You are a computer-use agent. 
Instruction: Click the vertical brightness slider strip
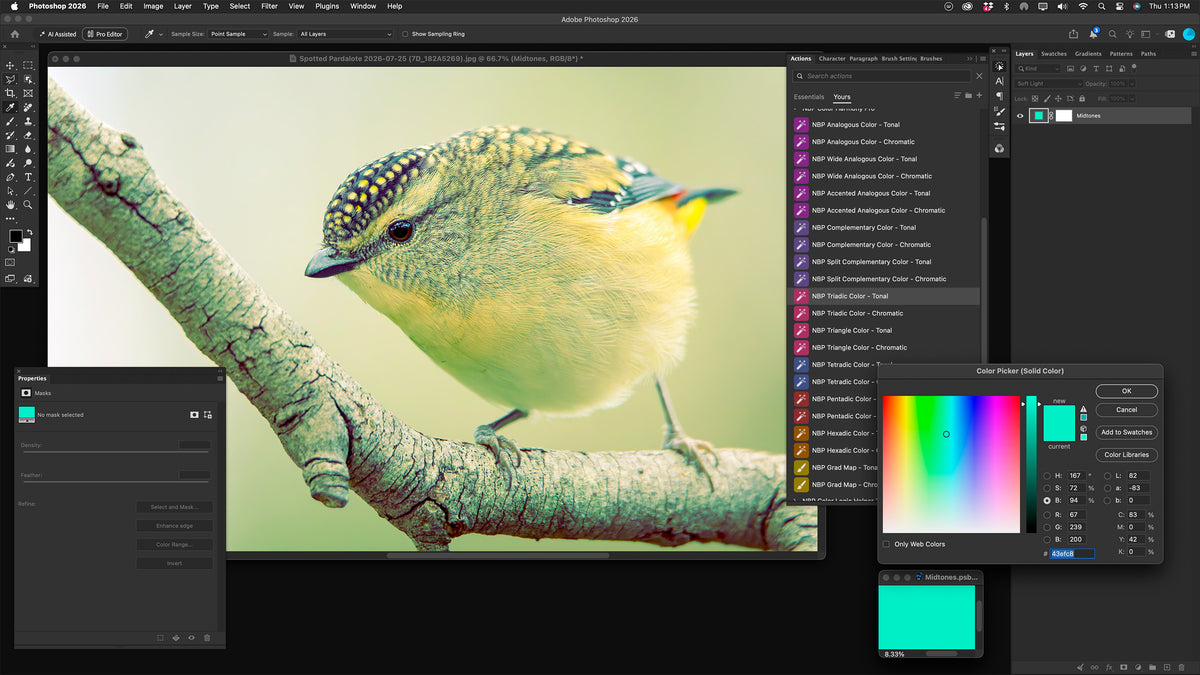tap(1031, 464)
